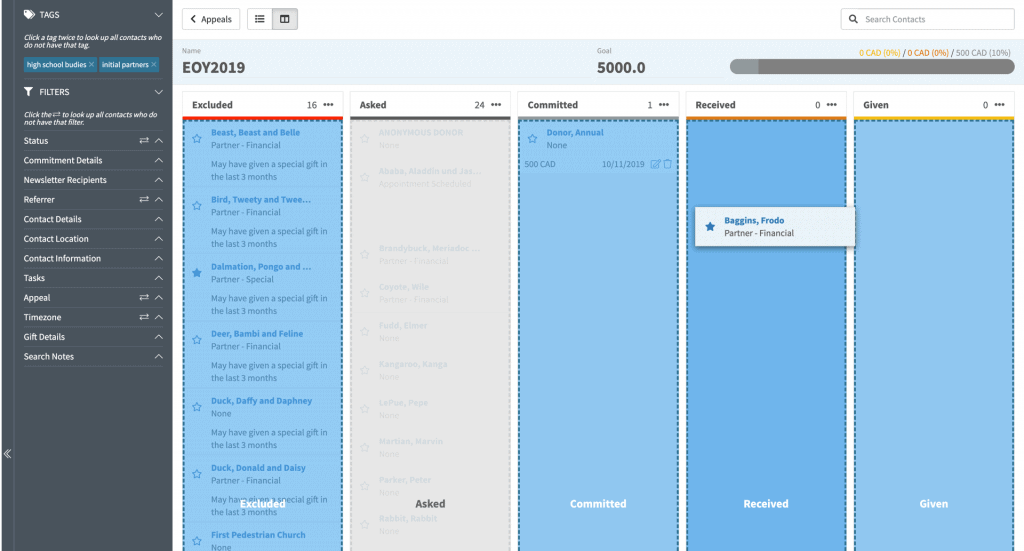Star the Beast, Beast and Belle contact
The width and height of the screenshot is (1024, 551).
197,138
